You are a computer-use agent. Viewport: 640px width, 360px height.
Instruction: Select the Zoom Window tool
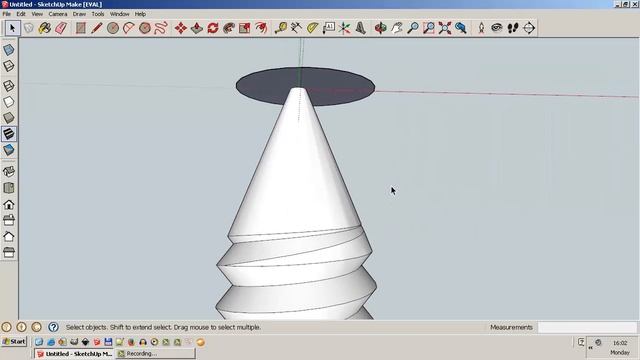(429, 28)
